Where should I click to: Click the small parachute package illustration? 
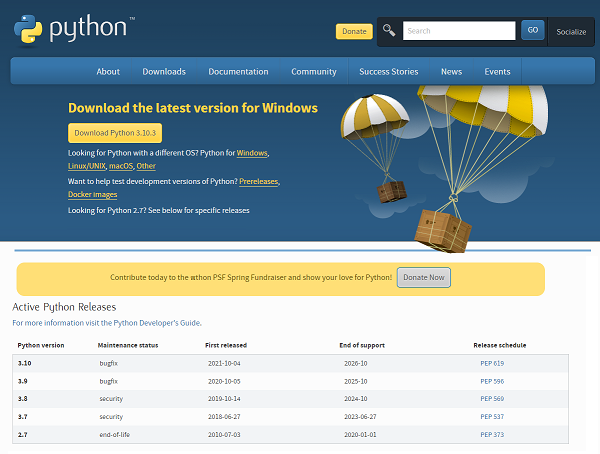point(375,148)
